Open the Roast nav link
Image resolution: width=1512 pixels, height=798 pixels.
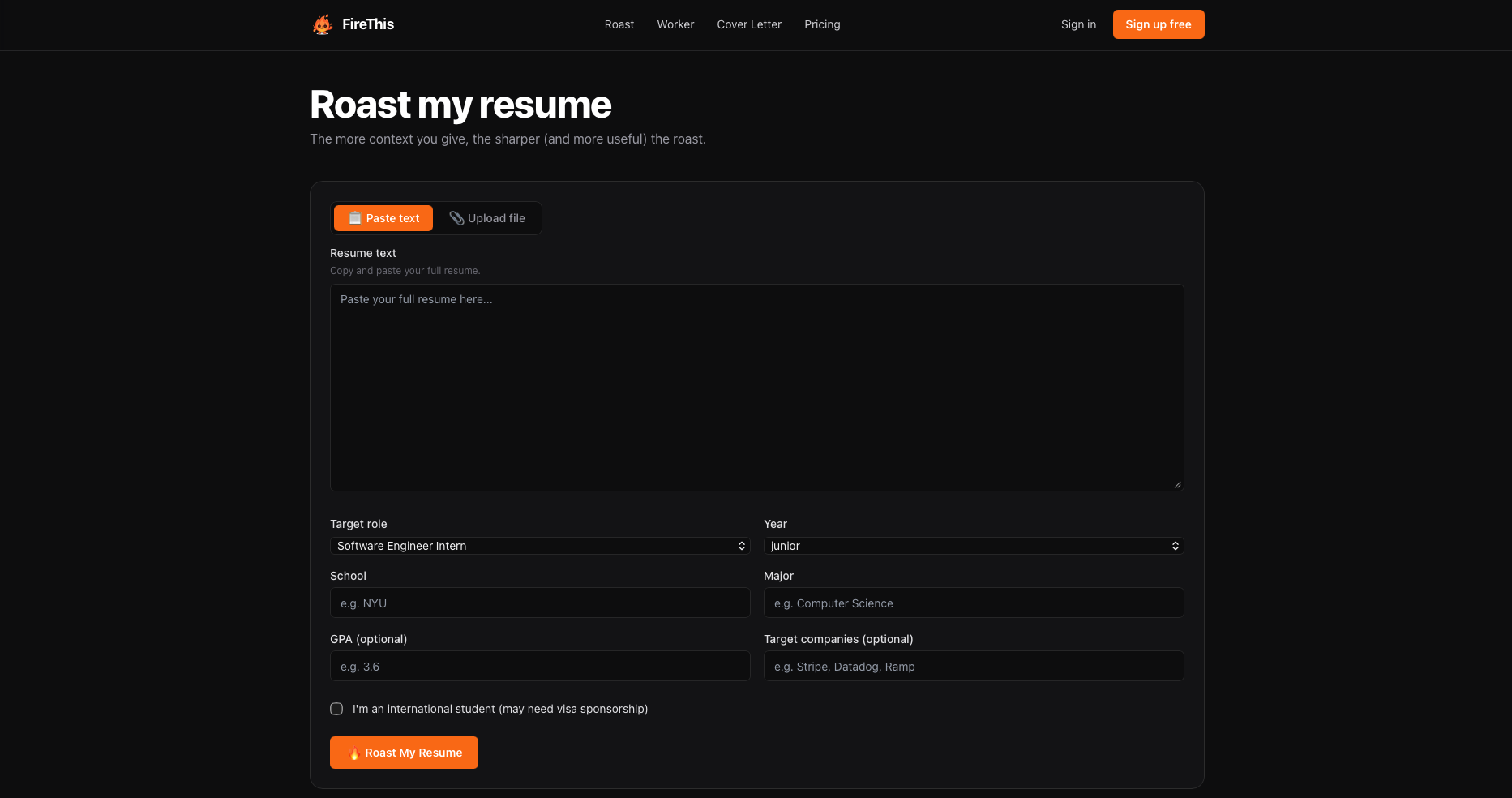pos(619,24)
